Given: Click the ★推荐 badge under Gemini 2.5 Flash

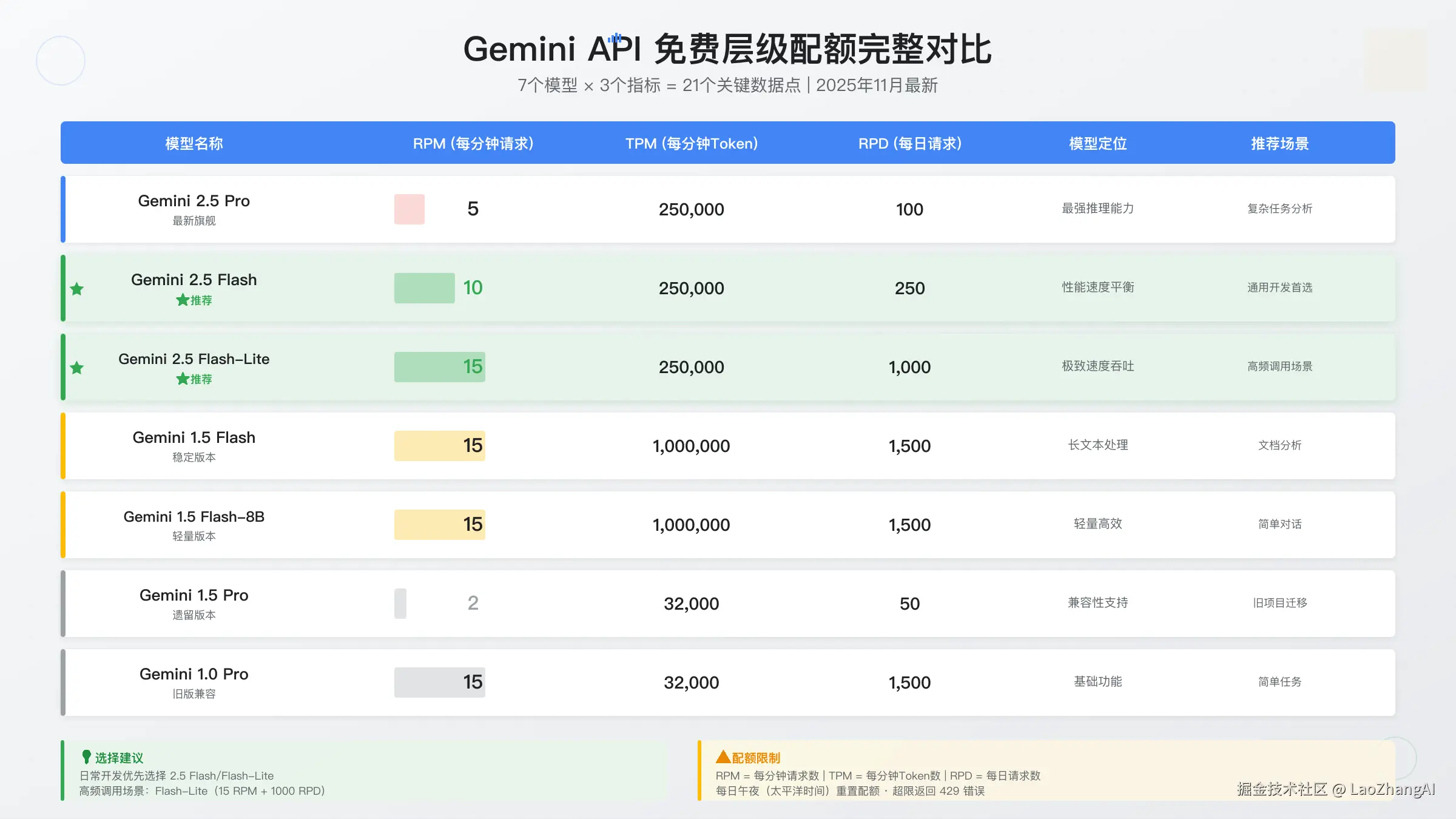Looking at the screenshot, I should [x=194, y=300].
